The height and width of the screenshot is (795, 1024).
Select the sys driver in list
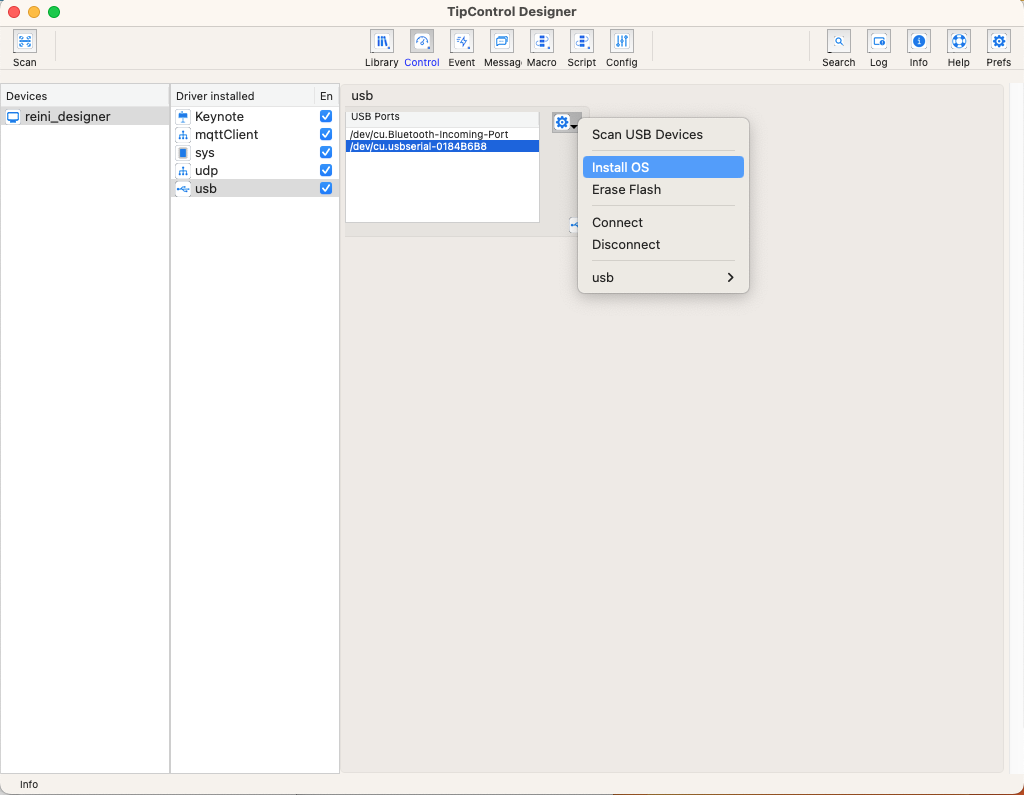click(205, 153)
